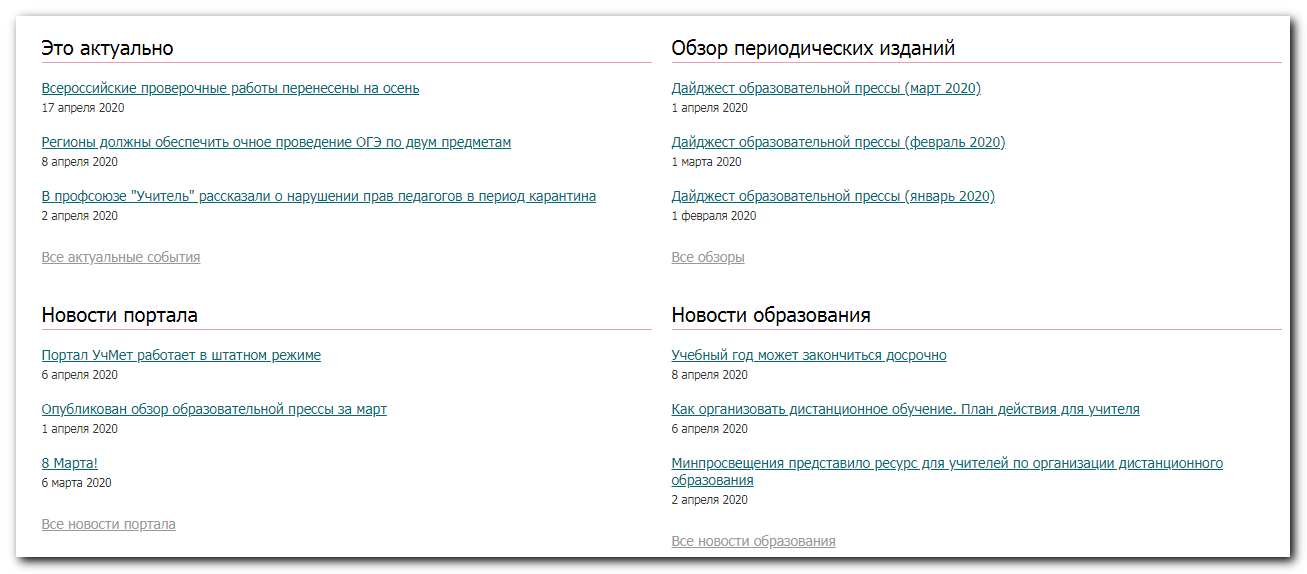1307x574 pixels.
Task: Click the 'Обзор периодических изданий' heading
Action: click(813, 48)
